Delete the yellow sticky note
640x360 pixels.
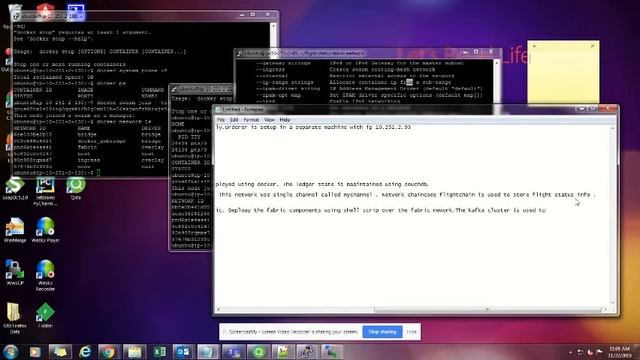(593, 46)
